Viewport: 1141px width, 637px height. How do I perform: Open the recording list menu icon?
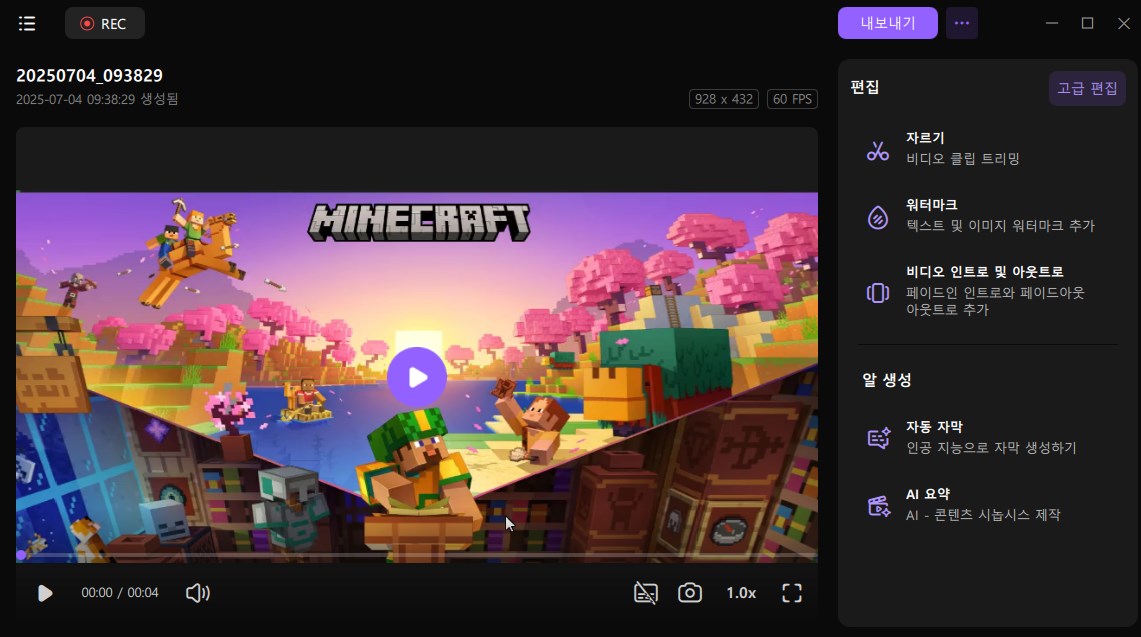(27, 23)
